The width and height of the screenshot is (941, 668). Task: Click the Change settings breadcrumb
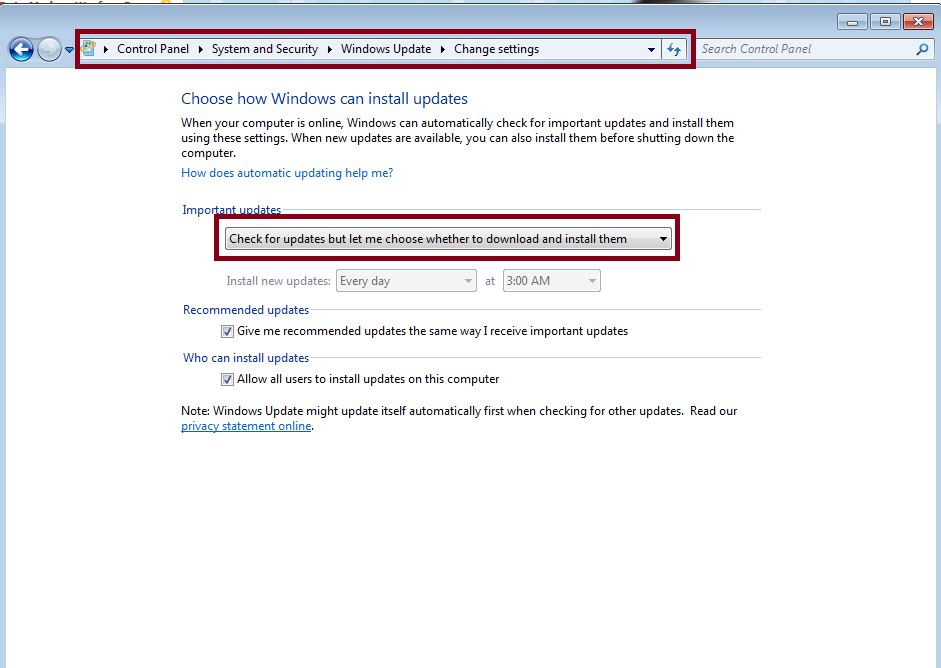(496, 49)
